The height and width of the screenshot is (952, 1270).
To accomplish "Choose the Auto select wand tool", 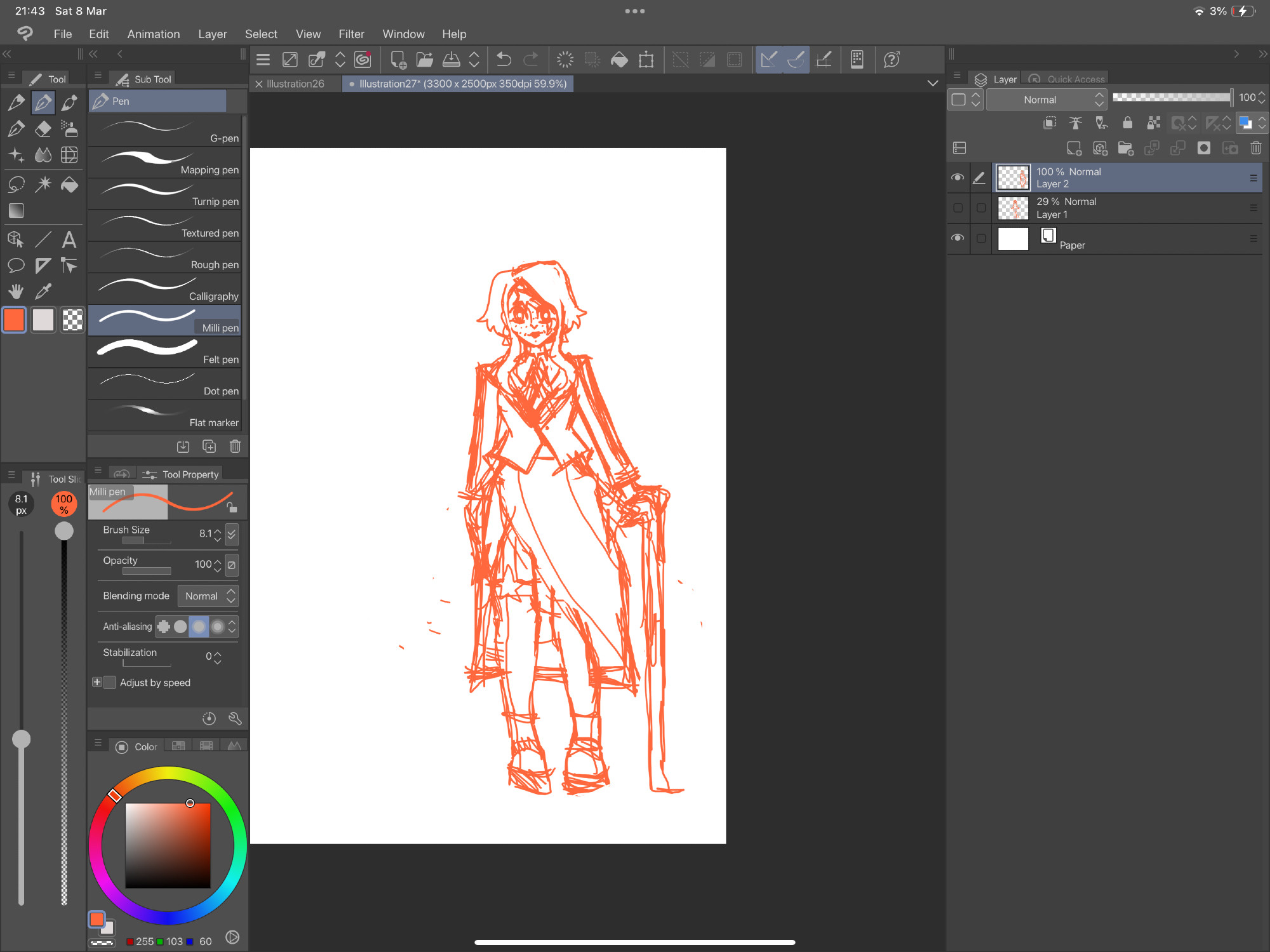I will coord(43,184).
